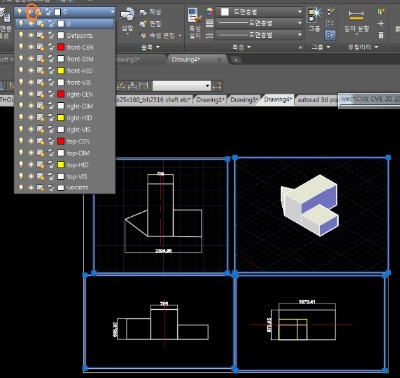Click the linetype icon in the Properties panel

coord(210,35)
